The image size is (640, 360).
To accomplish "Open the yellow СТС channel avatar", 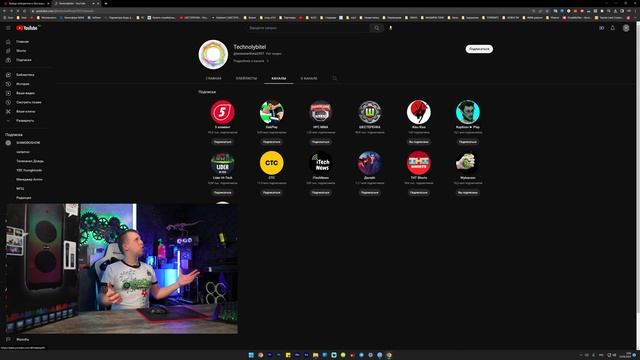I will coord(271,163).
